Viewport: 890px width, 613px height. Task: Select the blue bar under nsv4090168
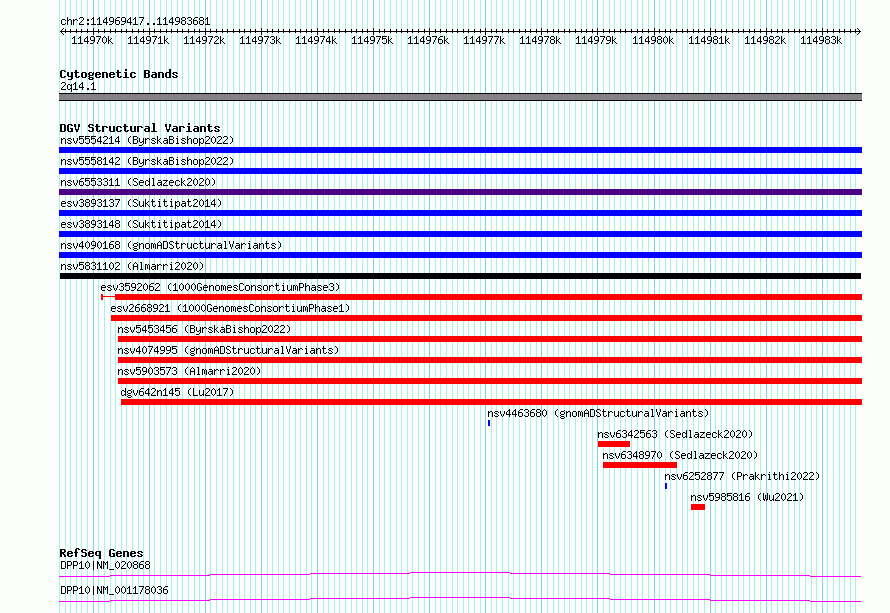pyautogui.click(x=460, y=255)
